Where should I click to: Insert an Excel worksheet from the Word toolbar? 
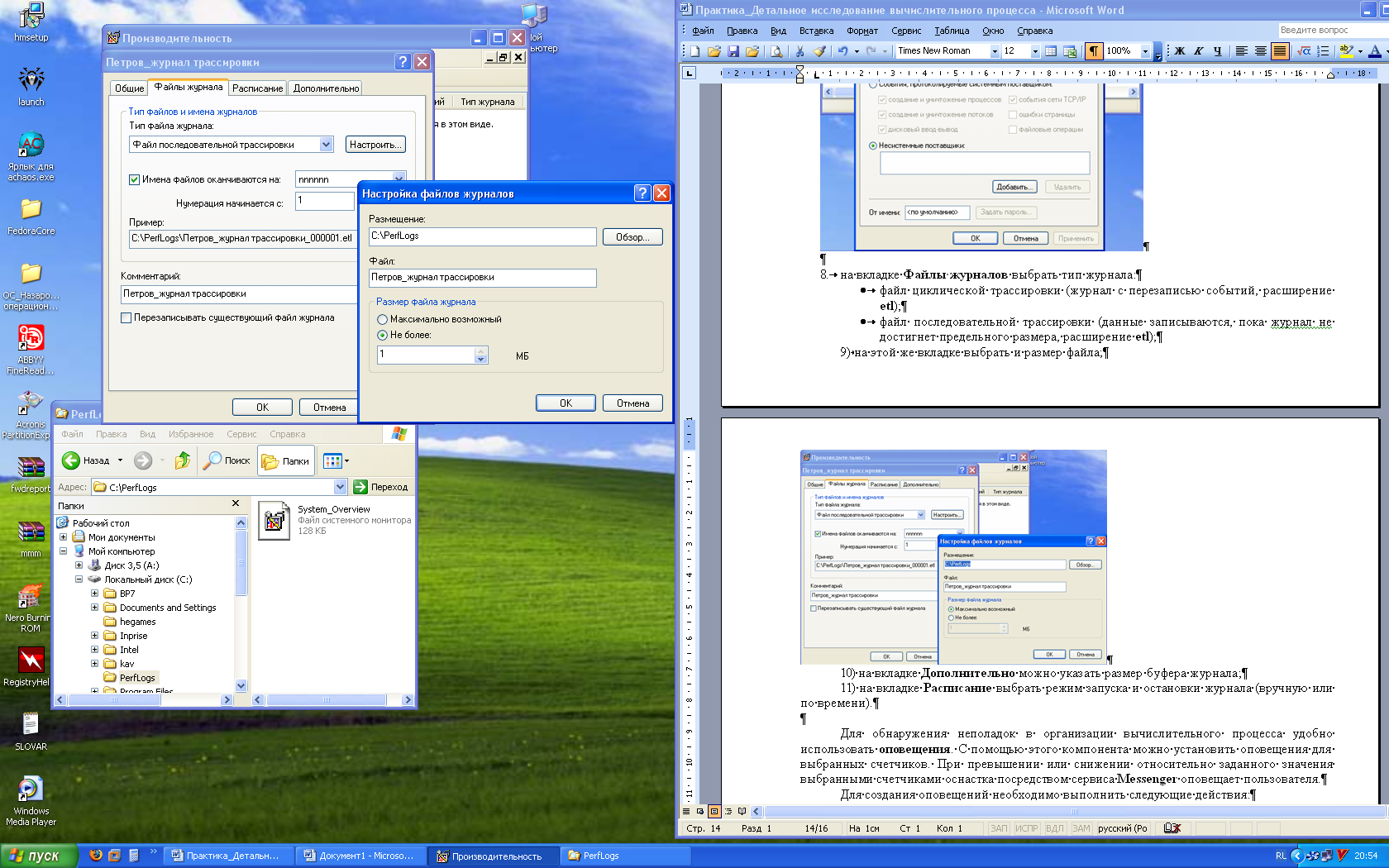pos(1070,51)
